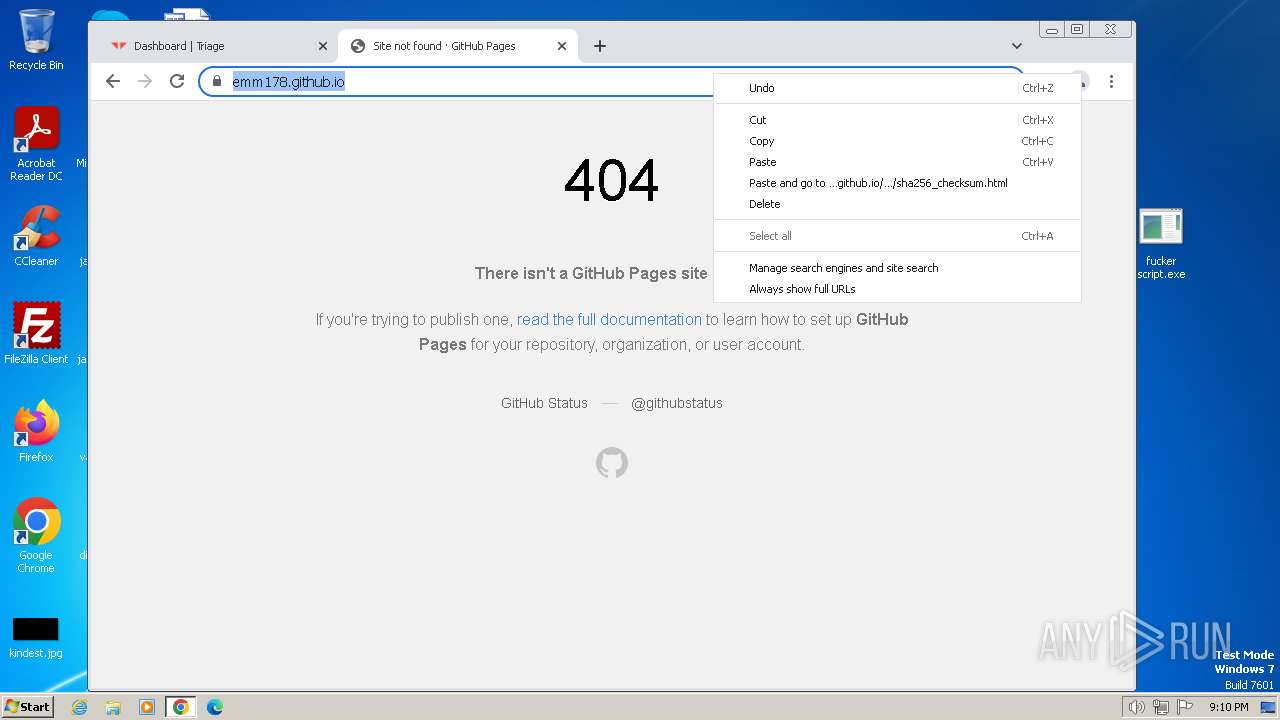Select kindest.jpg desktop file
This screenshot has width=1280, height=720.
point(36,638)
